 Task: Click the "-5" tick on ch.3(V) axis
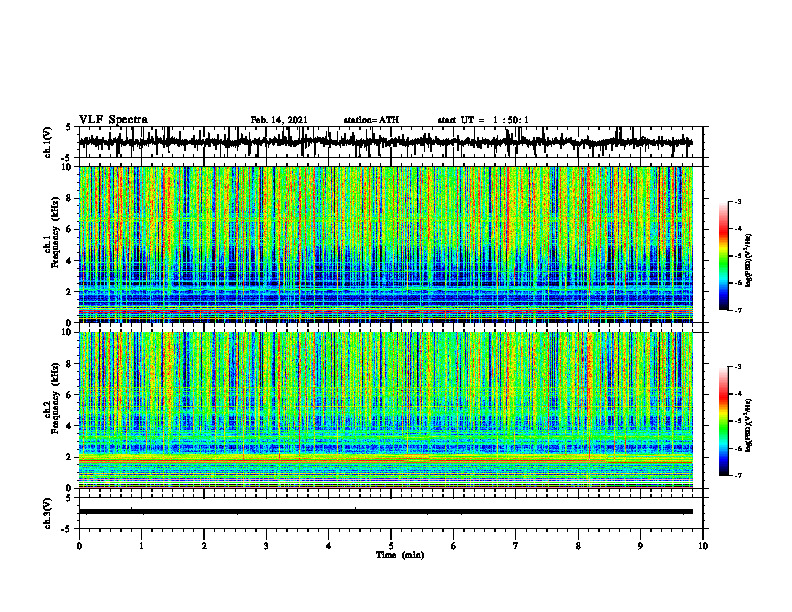click(68, 529)
